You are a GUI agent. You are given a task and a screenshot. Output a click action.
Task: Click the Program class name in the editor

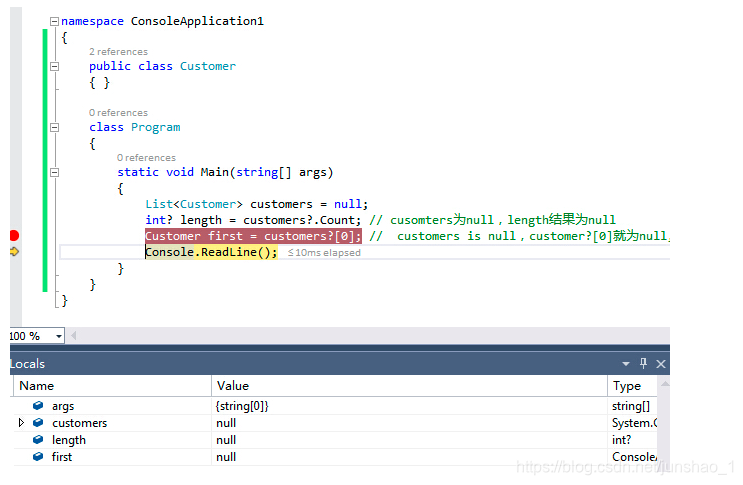point(155,127)
